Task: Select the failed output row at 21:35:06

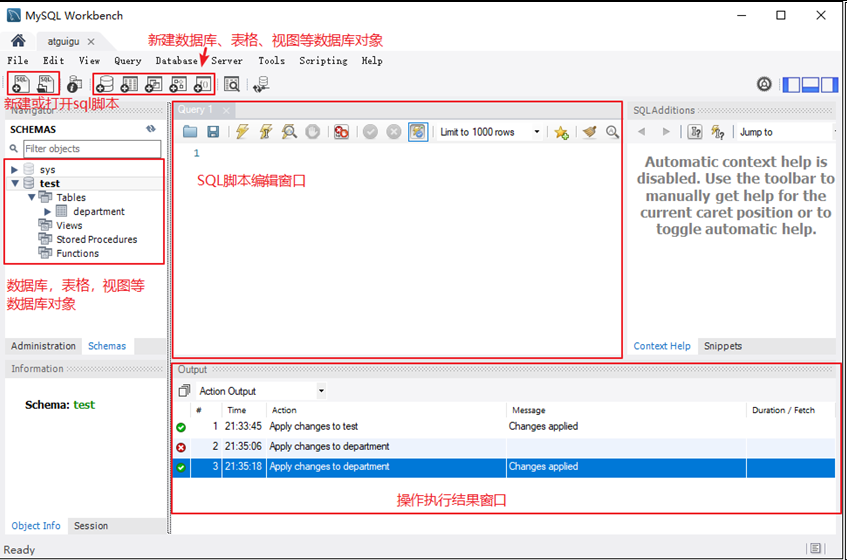Action: [x=504, y=447]
